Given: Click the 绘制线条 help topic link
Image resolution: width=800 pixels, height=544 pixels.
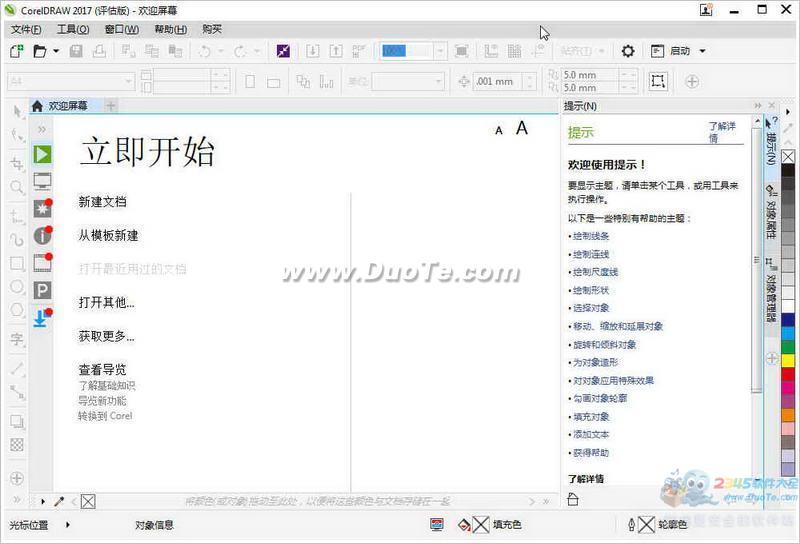Looking at the screenshot, I should tap(590, 236).
